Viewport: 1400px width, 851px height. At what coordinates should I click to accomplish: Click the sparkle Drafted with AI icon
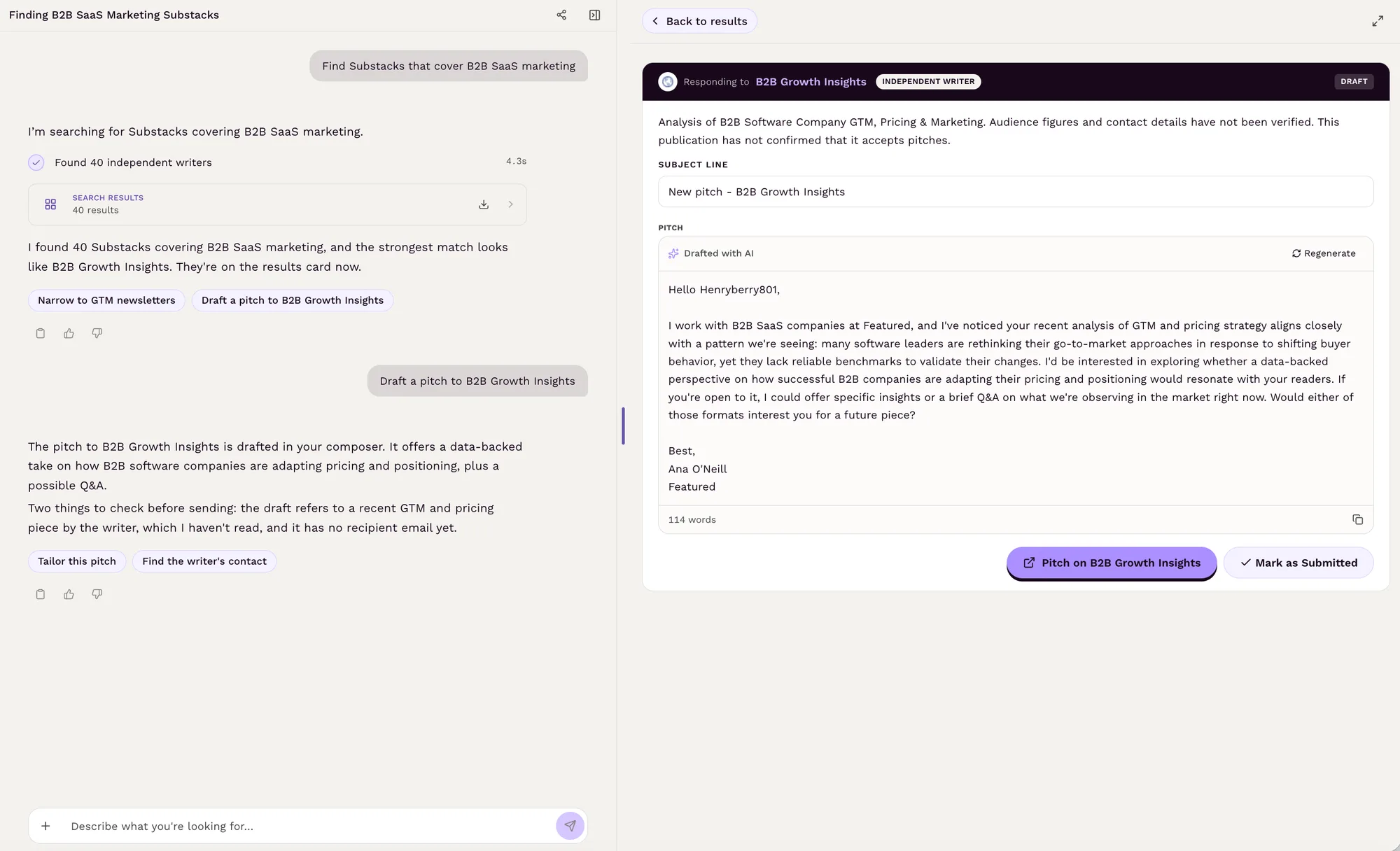click(673, 253)
